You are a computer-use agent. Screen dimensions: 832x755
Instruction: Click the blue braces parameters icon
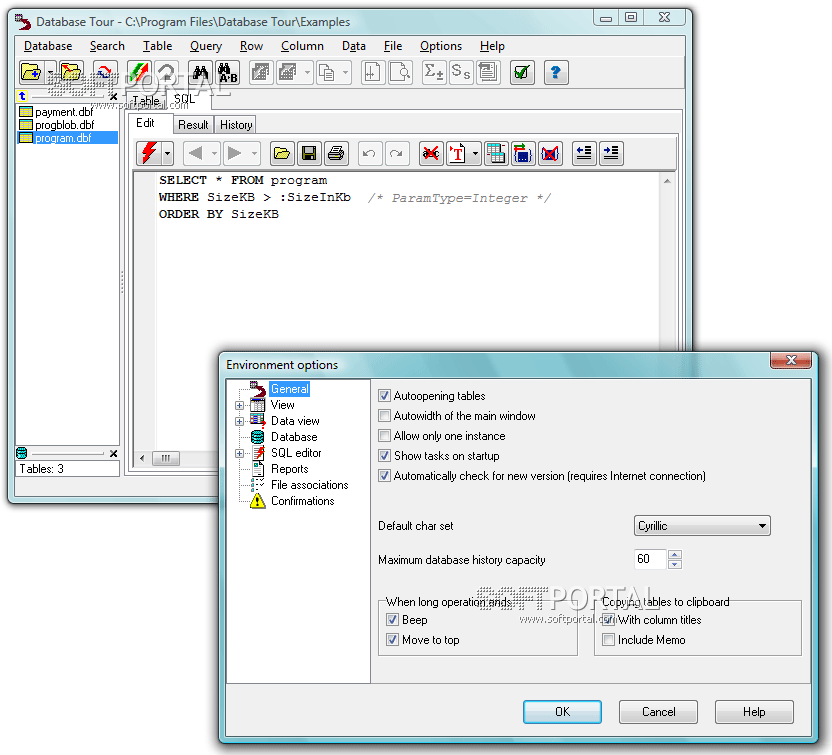pos(523,154)
